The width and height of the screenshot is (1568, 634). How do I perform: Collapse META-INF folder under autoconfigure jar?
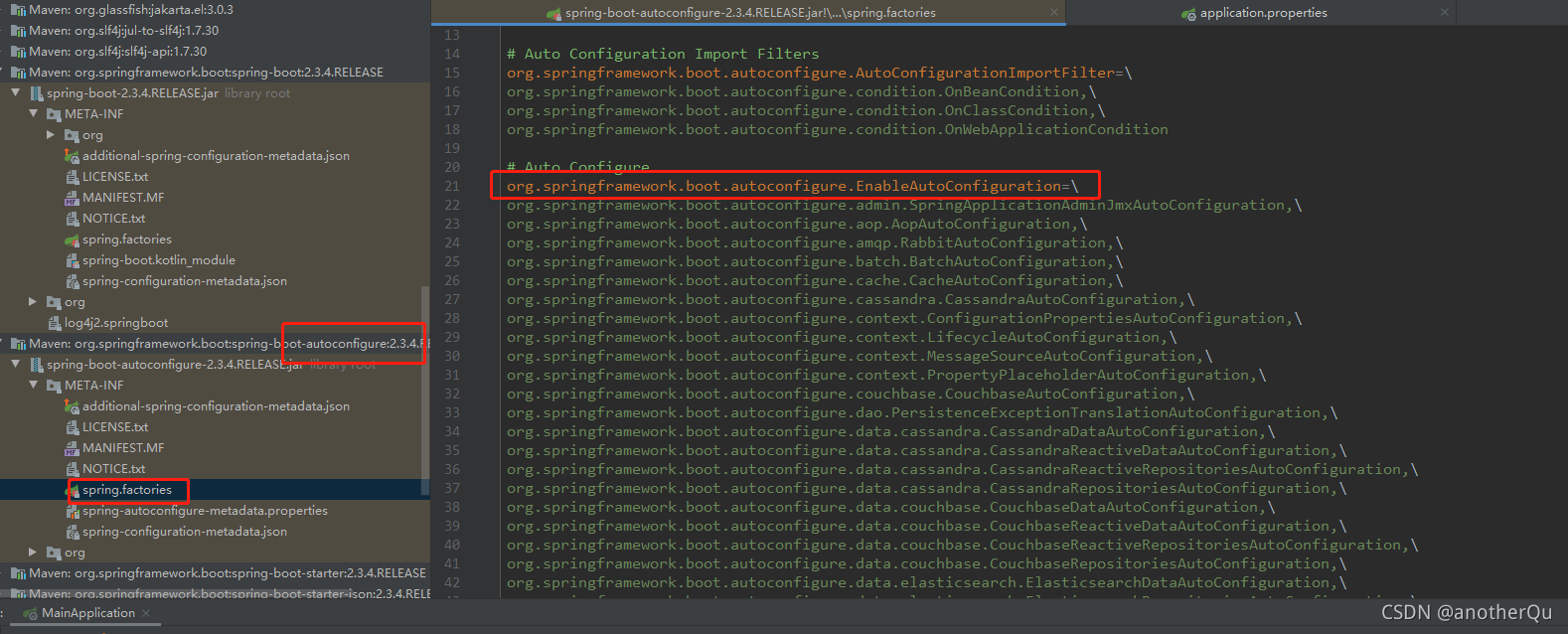pyautogui.click(x=33, y=385)
